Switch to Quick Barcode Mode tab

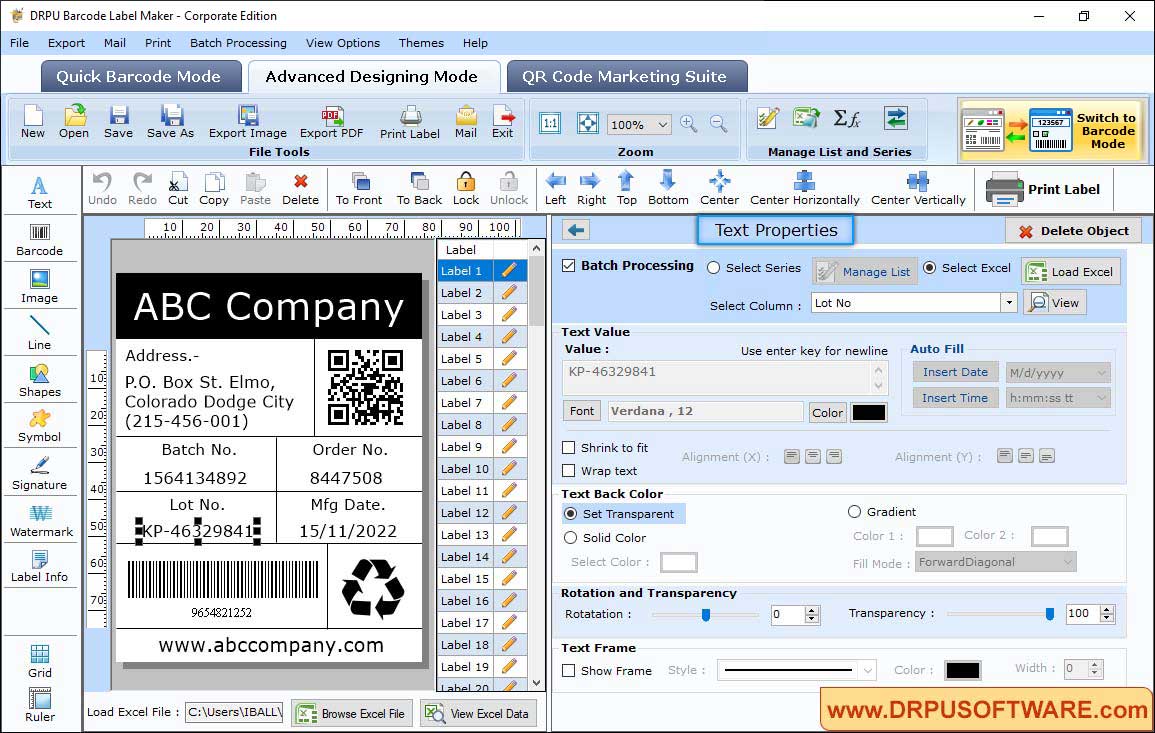pos(141,77)
